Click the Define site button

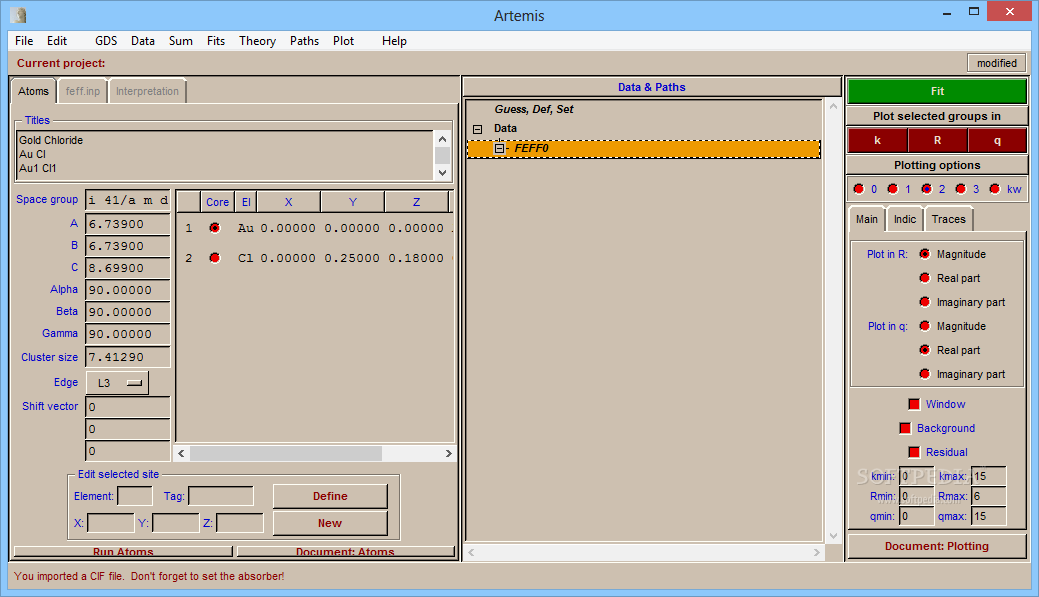(330, 496)
